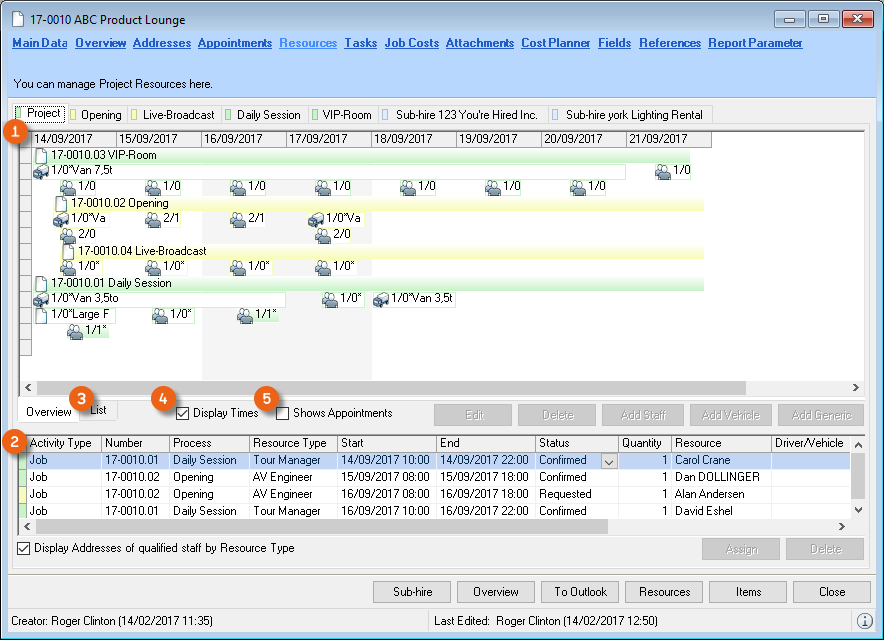Switch to the Live-Broadcast tab

172,115
